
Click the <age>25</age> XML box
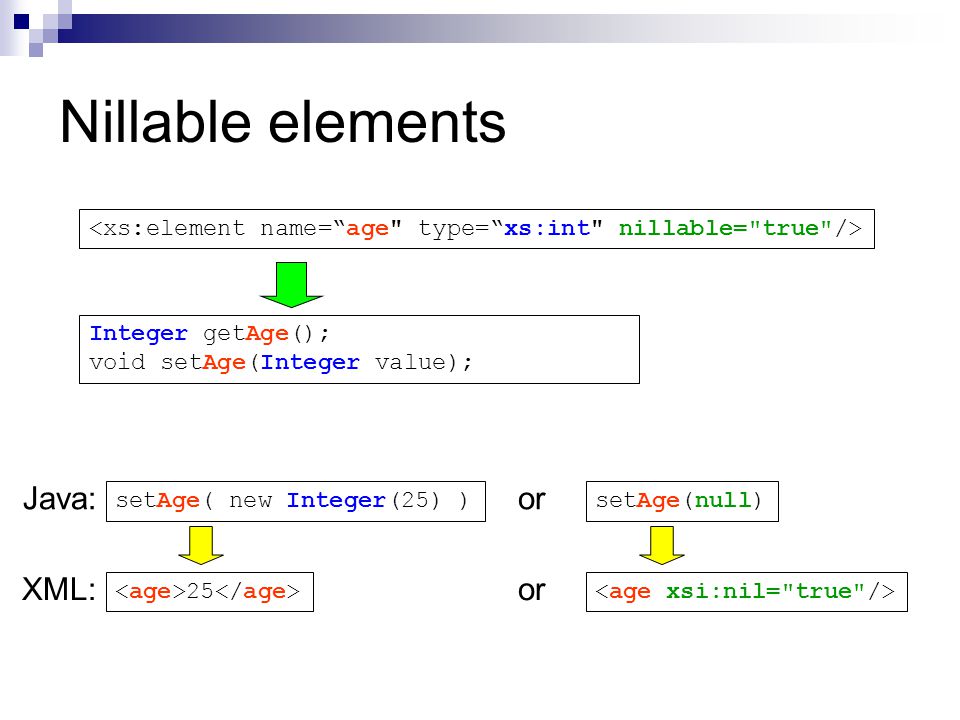(x=210, y=592)
